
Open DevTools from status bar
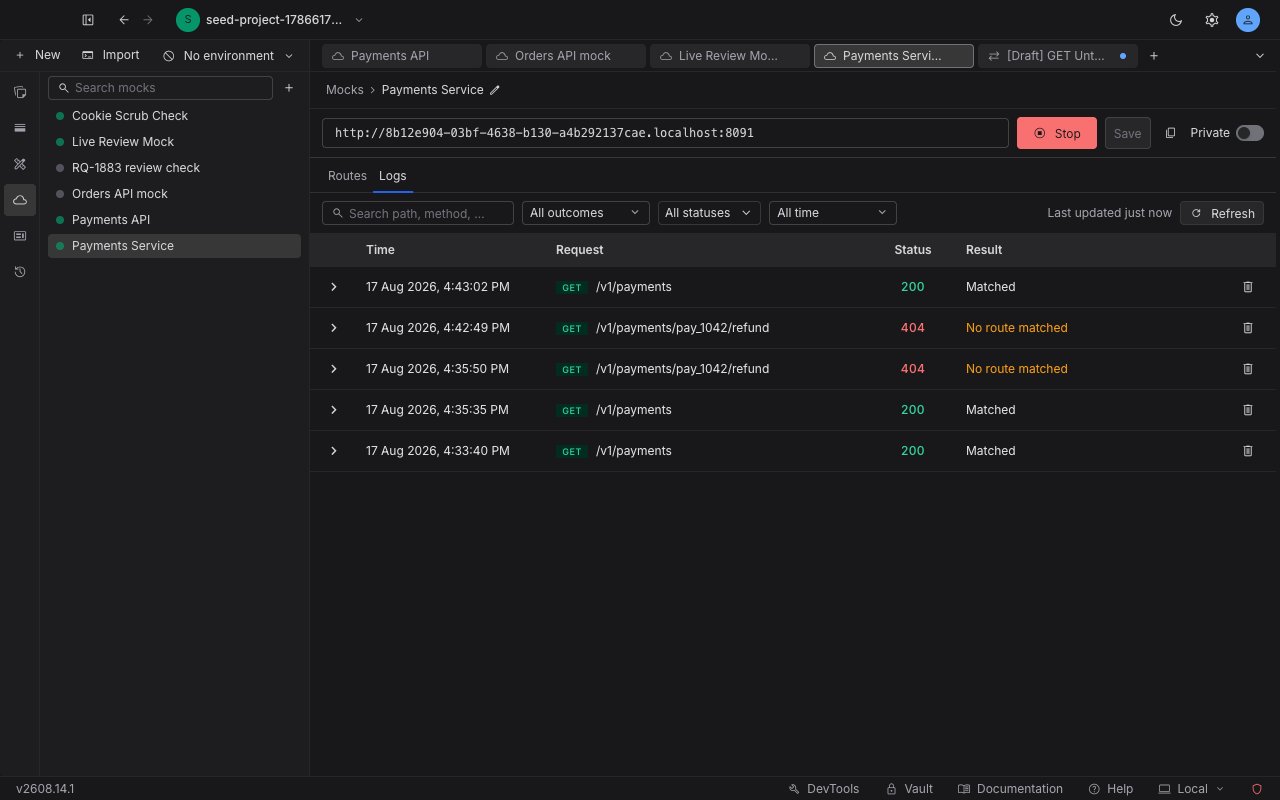[x=824, y=789]
